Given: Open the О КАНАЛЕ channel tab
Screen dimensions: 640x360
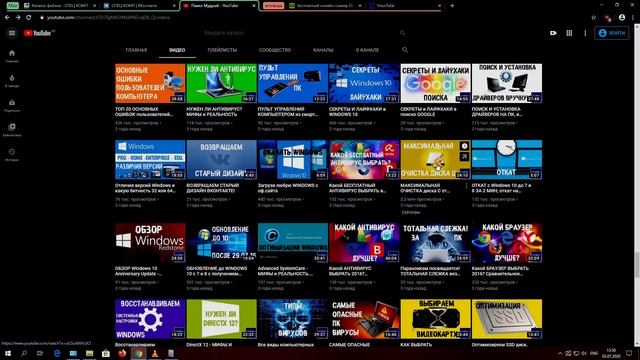Looking at the screenshot, I should tap(367, 50).
